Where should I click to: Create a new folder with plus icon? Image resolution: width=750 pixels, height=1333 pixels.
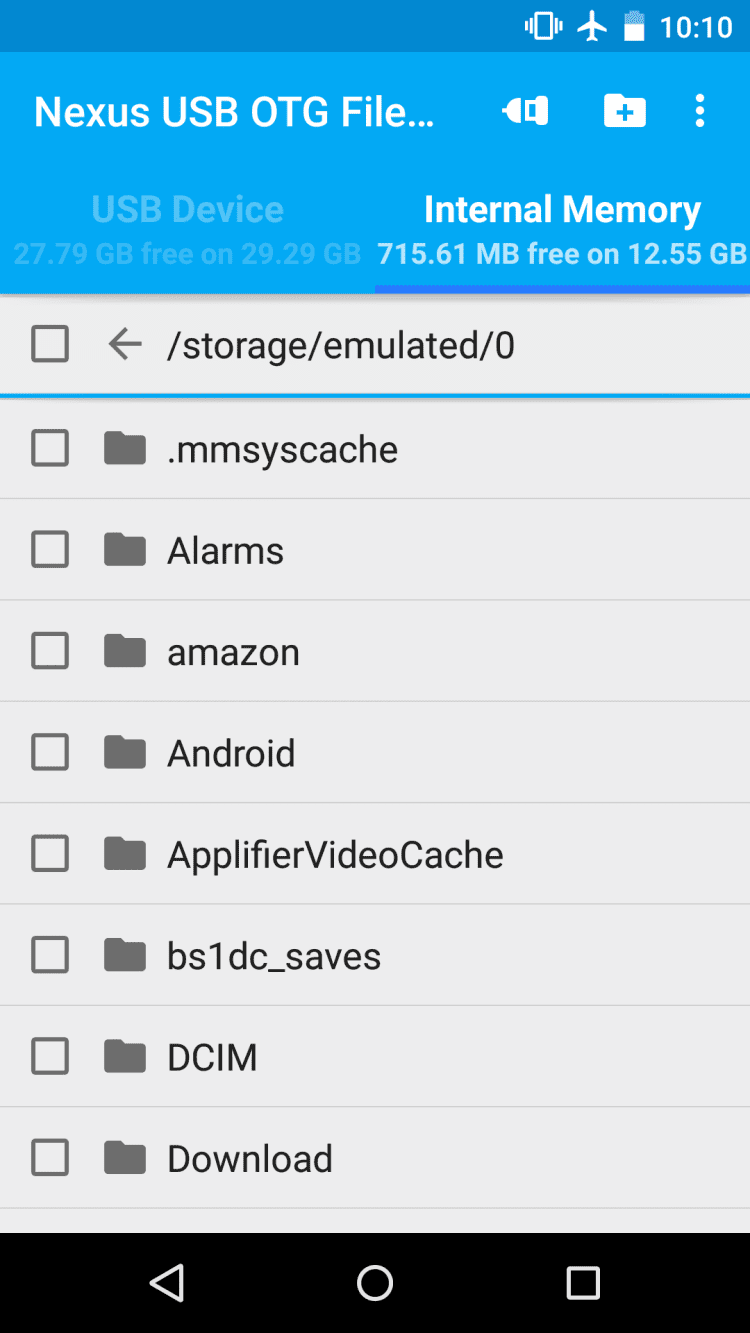point(624,111)
